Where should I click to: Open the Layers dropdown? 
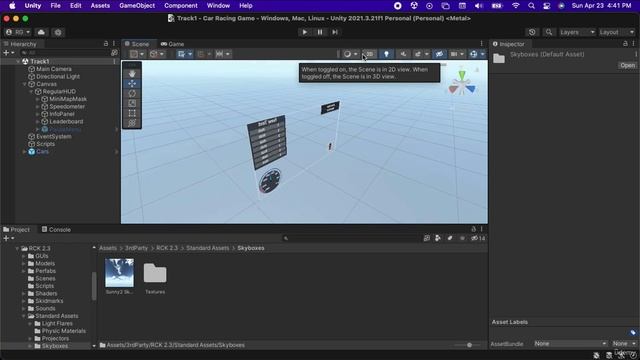pyautogui.click(x=577, y=32)
